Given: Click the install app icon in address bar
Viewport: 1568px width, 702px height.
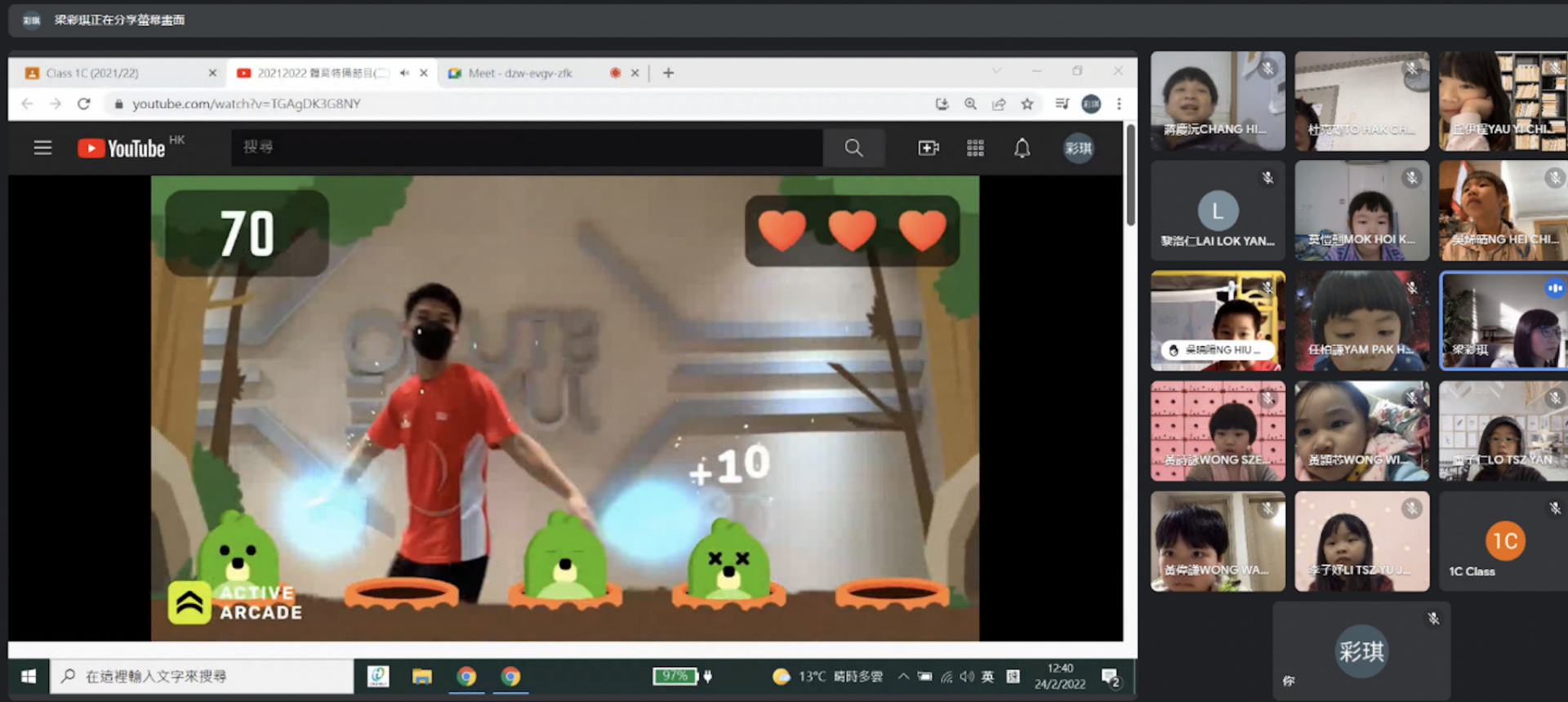Looking at the screenshot, I should coord(942,104).
